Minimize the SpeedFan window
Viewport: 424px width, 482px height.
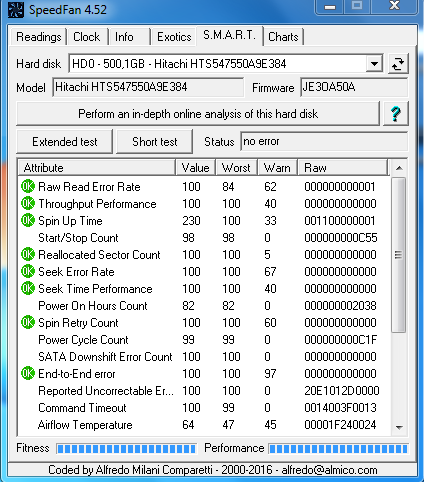tap(330, 6)
